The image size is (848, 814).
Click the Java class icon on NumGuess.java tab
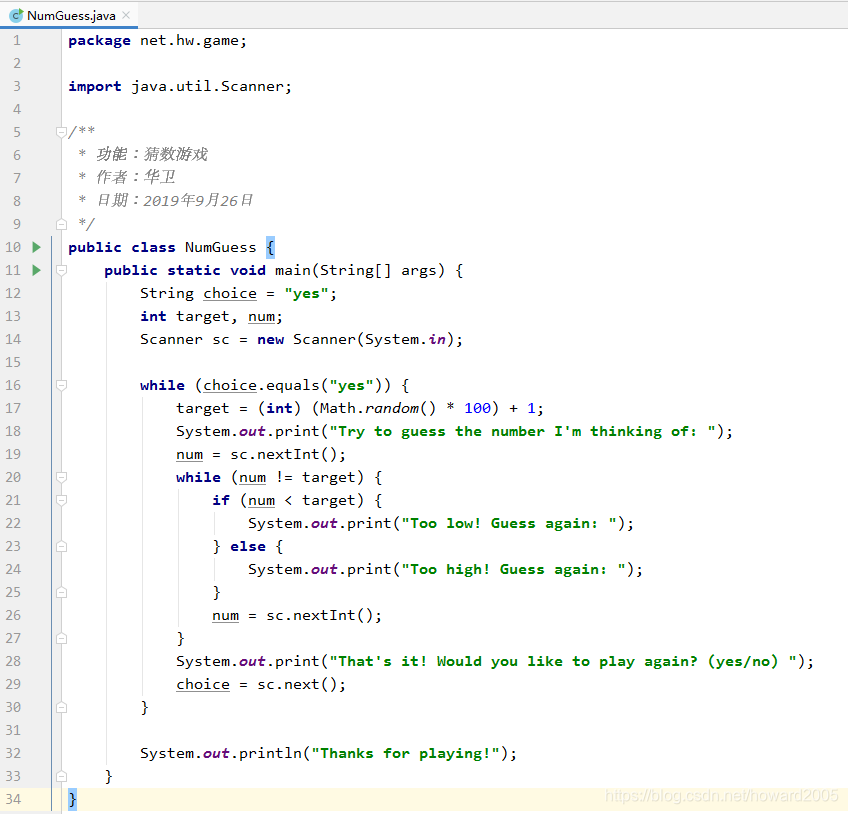[x=16, y=16]
